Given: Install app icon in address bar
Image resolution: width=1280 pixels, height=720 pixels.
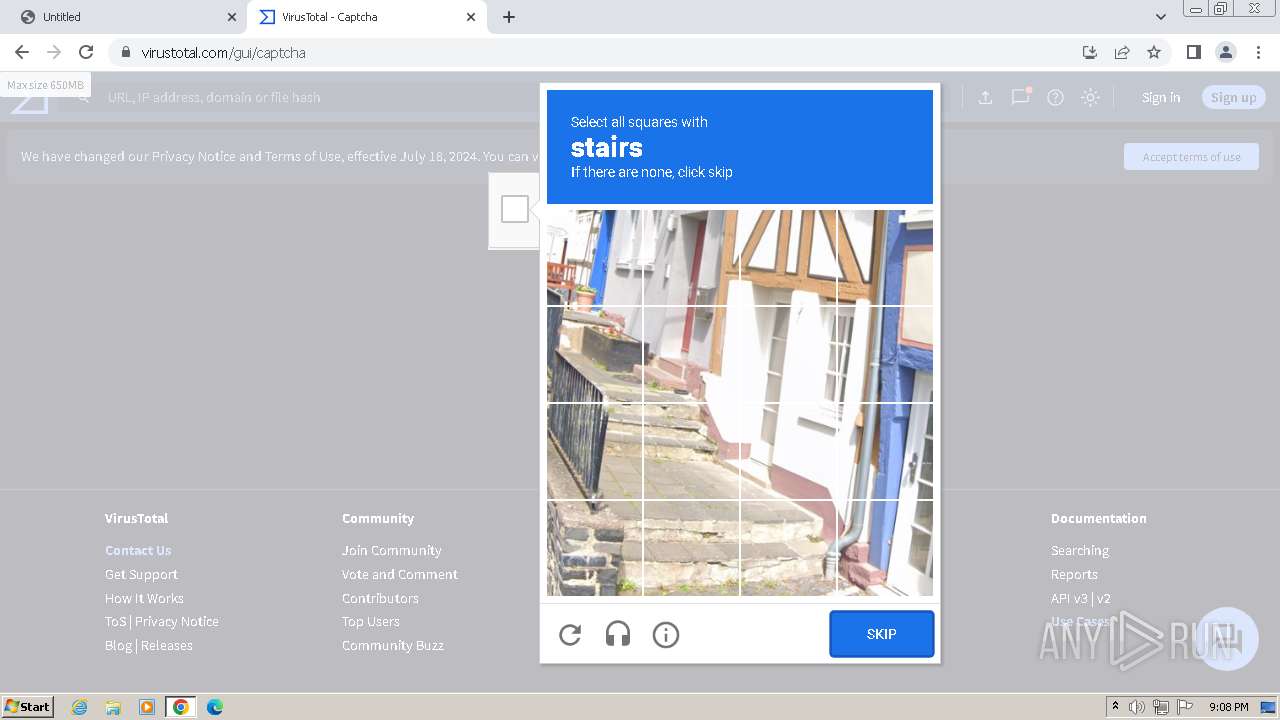Looking at the screenshot, I should (x=1090, y=52).
